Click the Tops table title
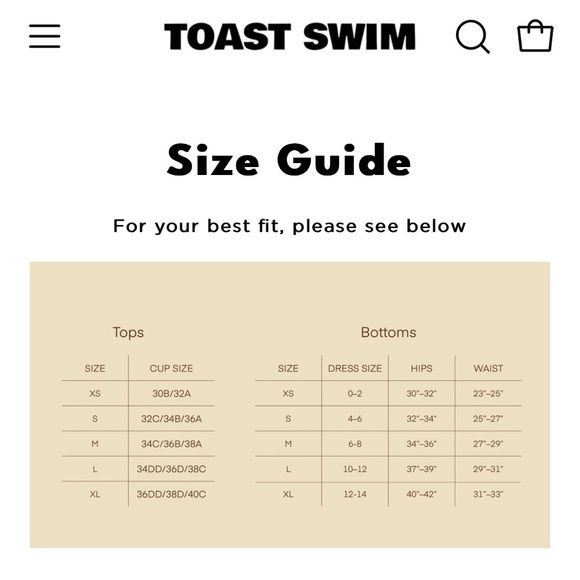 (128, 333)
